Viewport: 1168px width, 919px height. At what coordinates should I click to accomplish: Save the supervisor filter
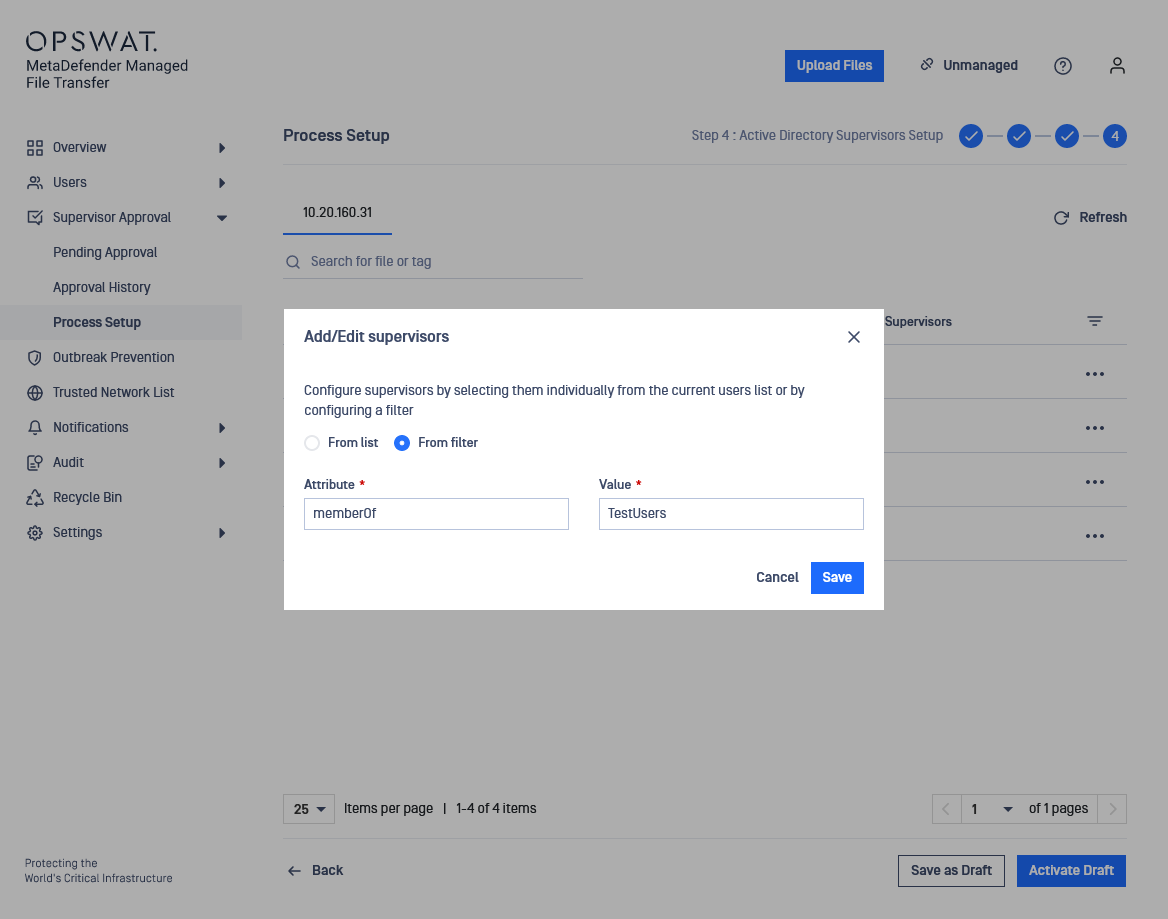(837, 578)
